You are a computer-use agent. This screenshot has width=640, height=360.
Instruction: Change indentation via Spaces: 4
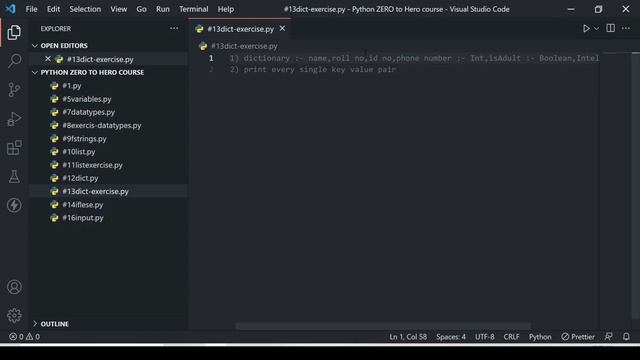451,337
